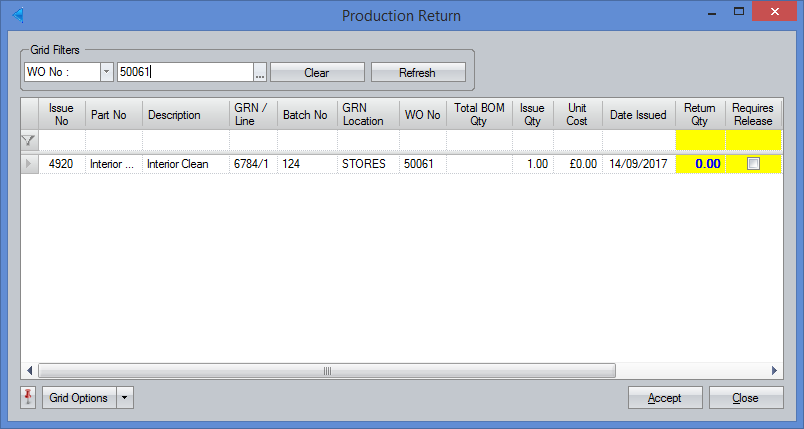This screenshot has height=429, width=804.
Task: Click the row selector arrow for issue 4920
Action: [29, 164]
